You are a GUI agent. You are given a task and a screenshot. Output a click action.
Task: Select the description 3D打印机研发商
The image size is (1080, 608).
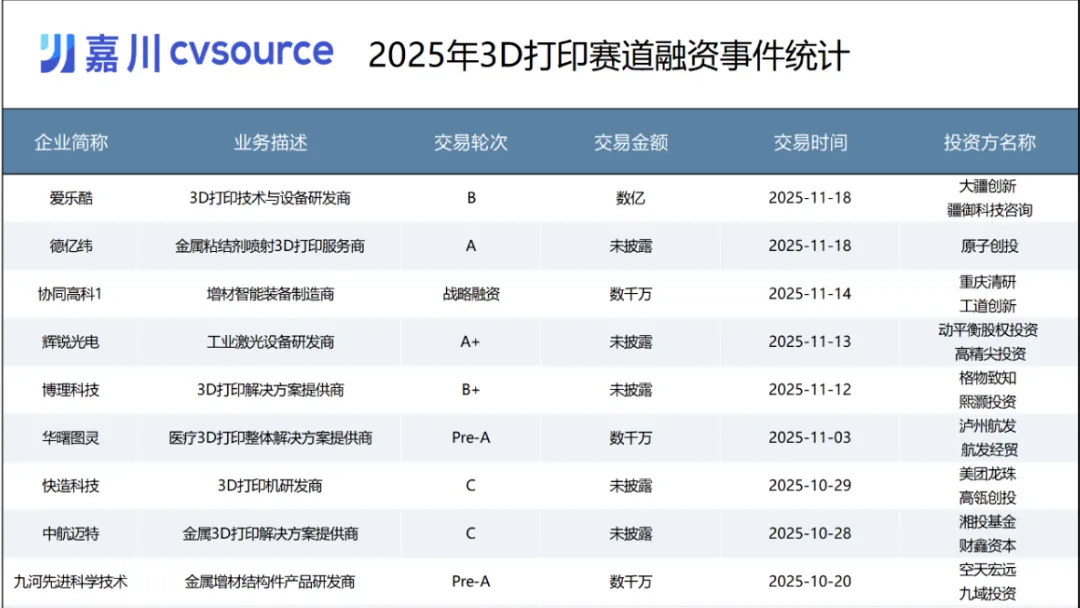(x=270, y=485)
